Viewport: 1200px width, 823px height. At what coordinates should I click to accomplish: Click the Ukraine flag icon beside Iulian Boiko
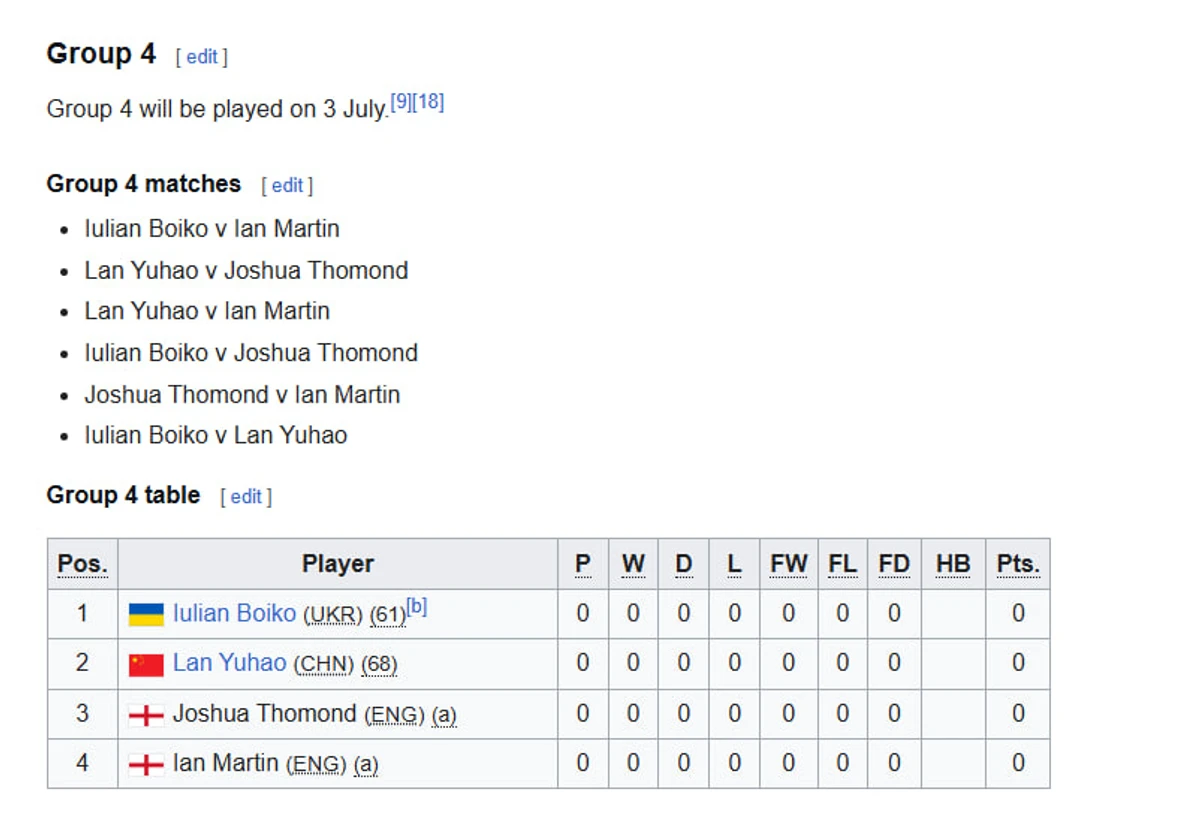146,615
